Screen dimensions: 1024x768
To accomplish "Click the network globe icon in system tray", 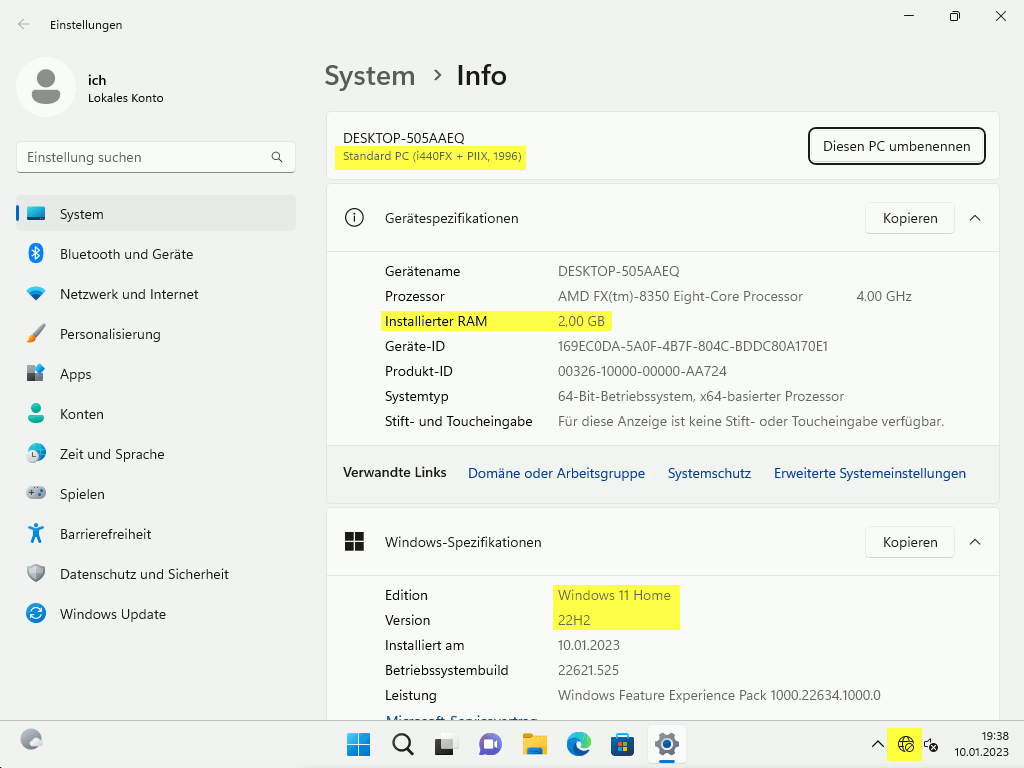I will pyautogui.click(x=905, y=744).
